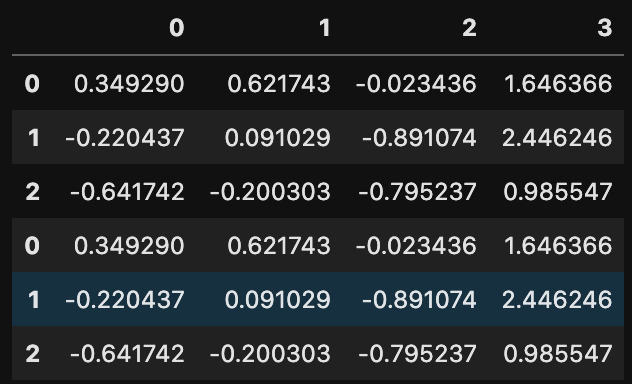Click 0.349290 in the topmost data row
This screenshot has height=384, width=632.
129,84
